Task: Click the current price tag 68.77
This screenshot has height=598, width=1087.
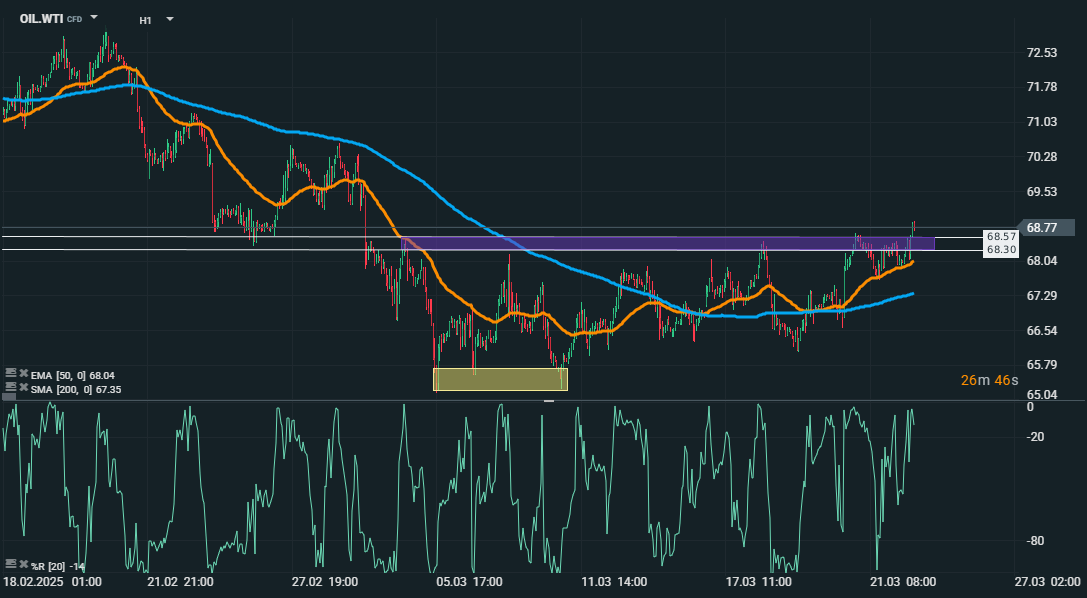Action: pos(1043,227)
